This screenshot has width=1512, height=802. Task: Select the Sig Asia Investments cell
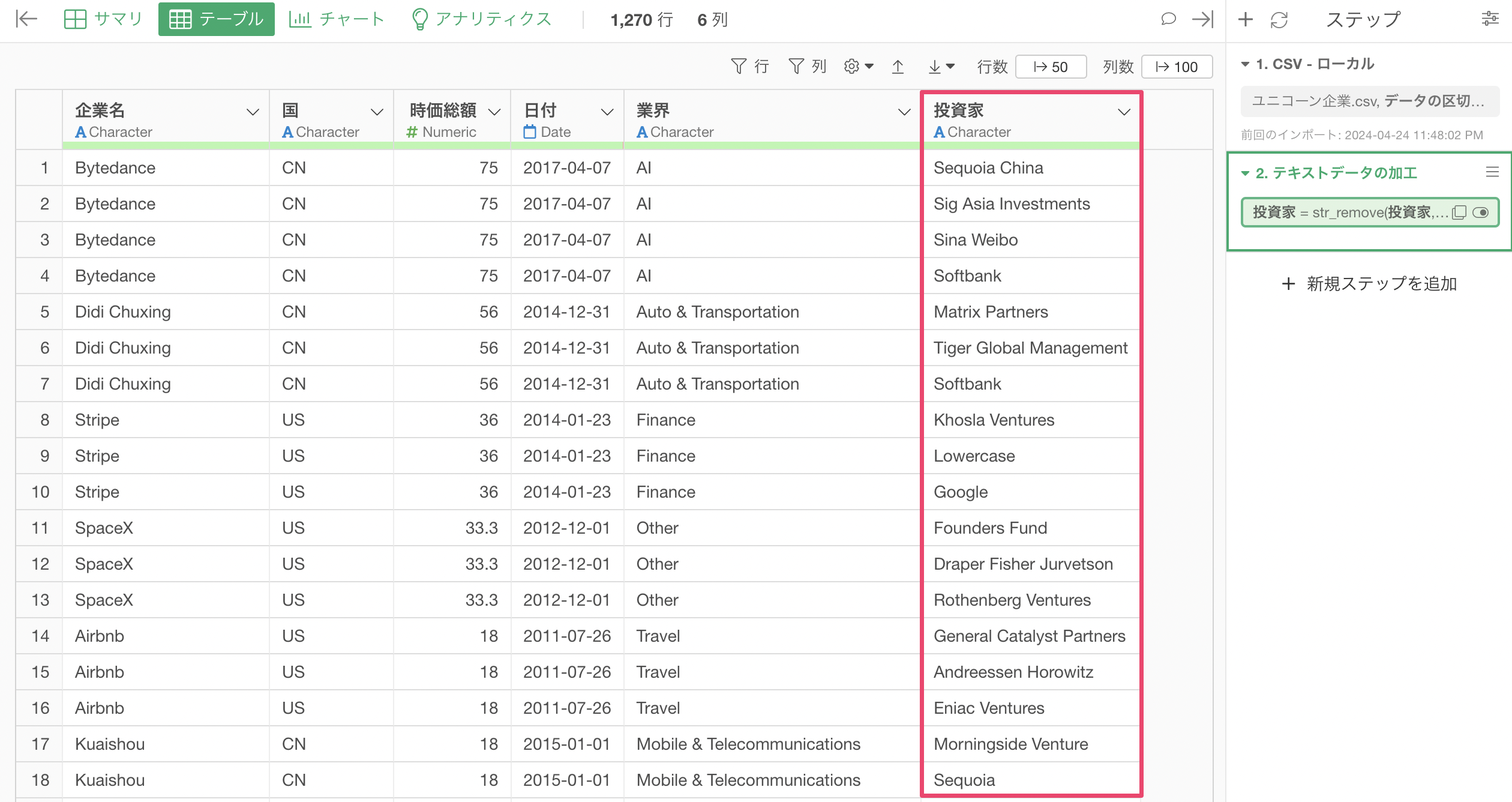[1030, 204]
